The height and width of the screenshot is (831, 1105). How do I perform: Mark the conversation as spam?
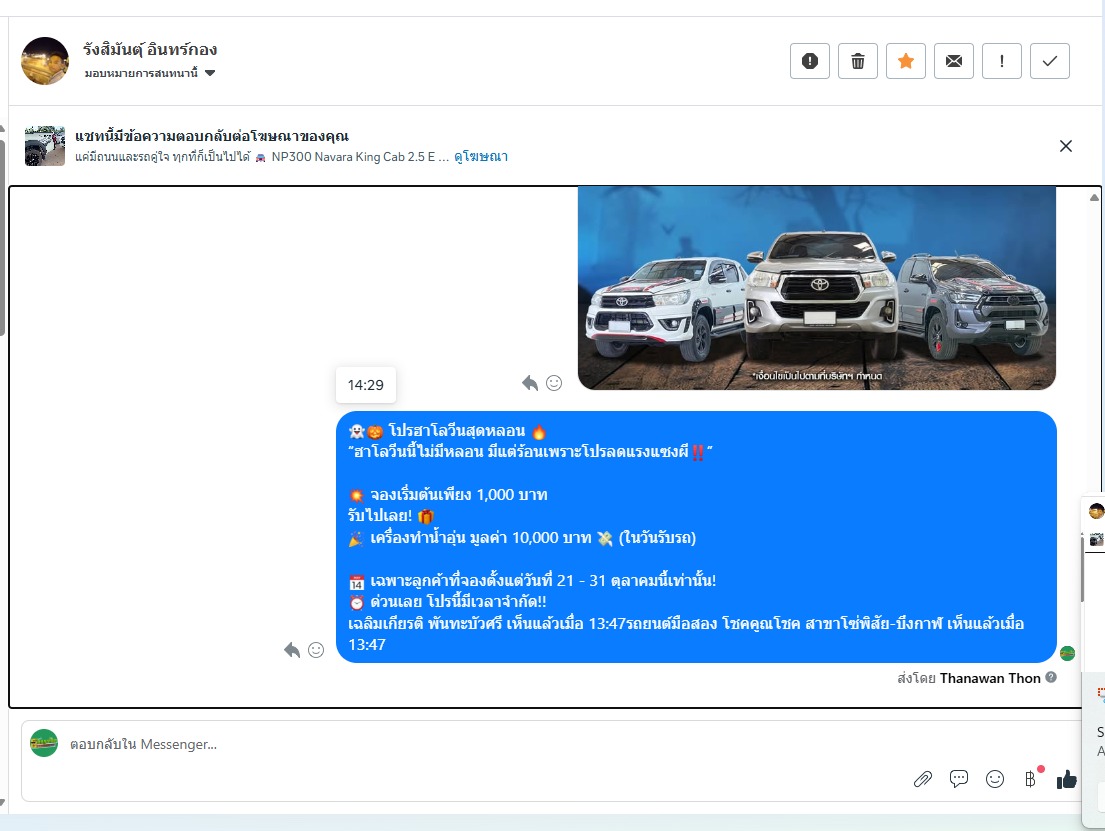[x=809, y=61]
